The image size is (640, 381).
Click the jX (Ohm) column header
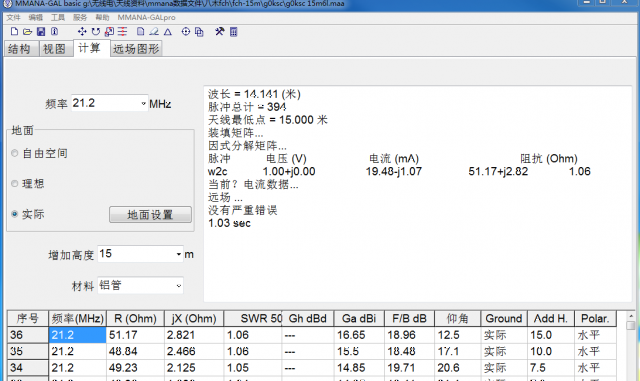coord(193,319)
